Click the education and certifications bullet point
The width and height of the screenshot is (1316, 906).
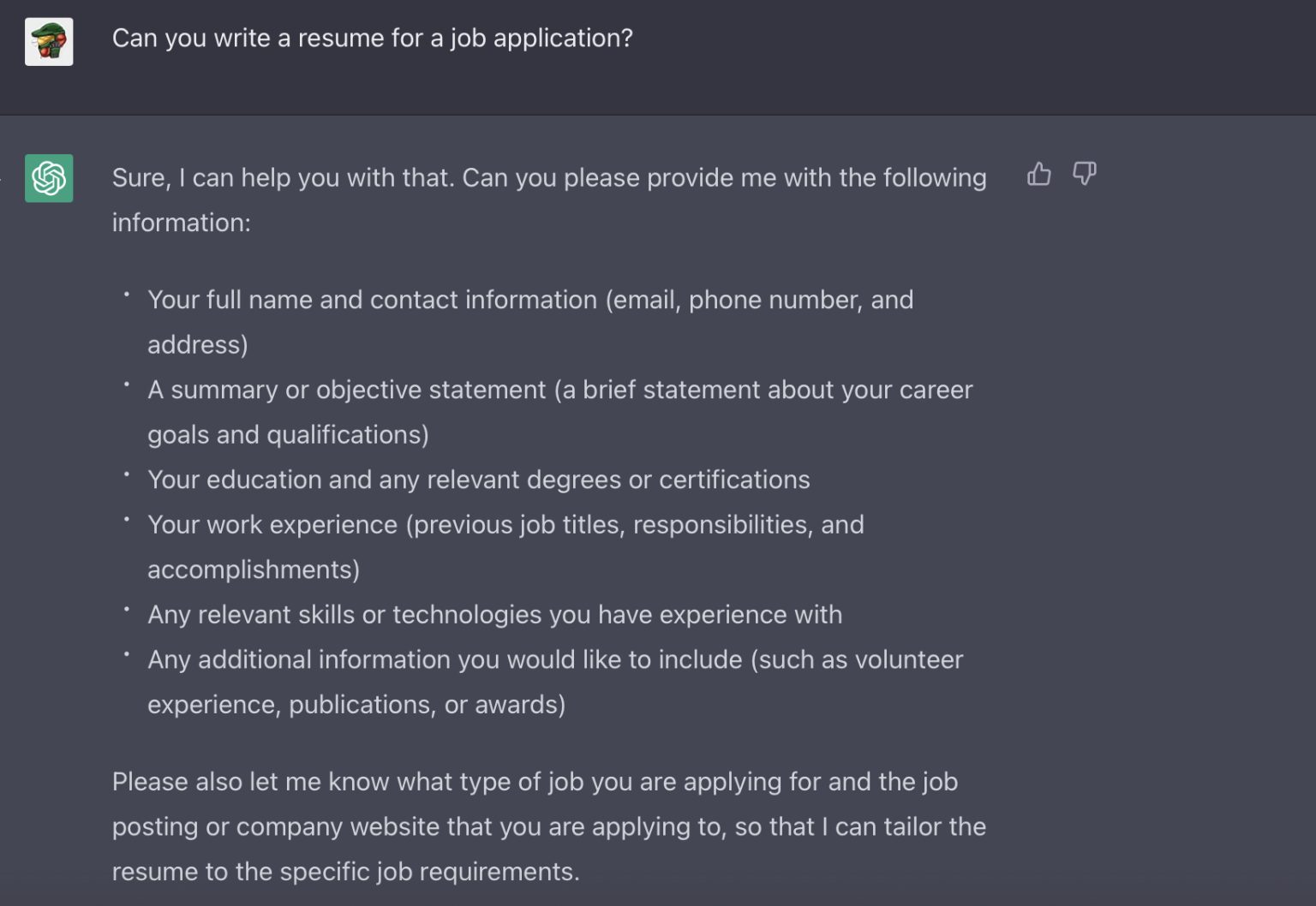(479, 480)
